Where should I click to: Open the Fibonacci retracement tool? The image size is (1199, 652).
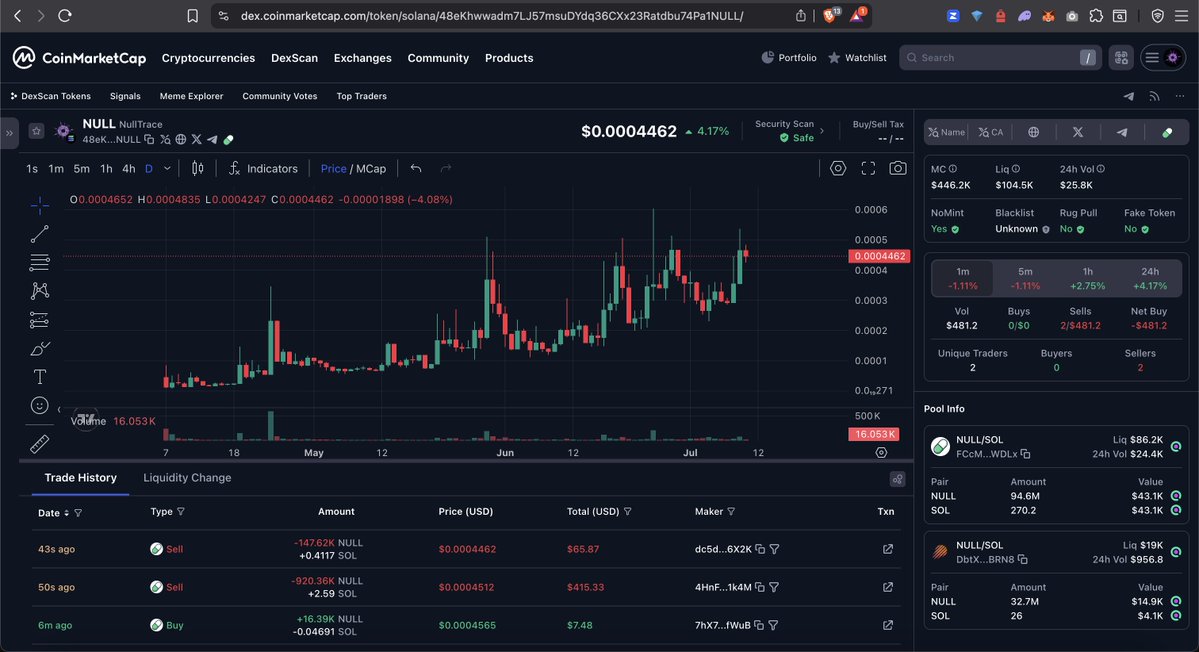[x=40, y=262]
